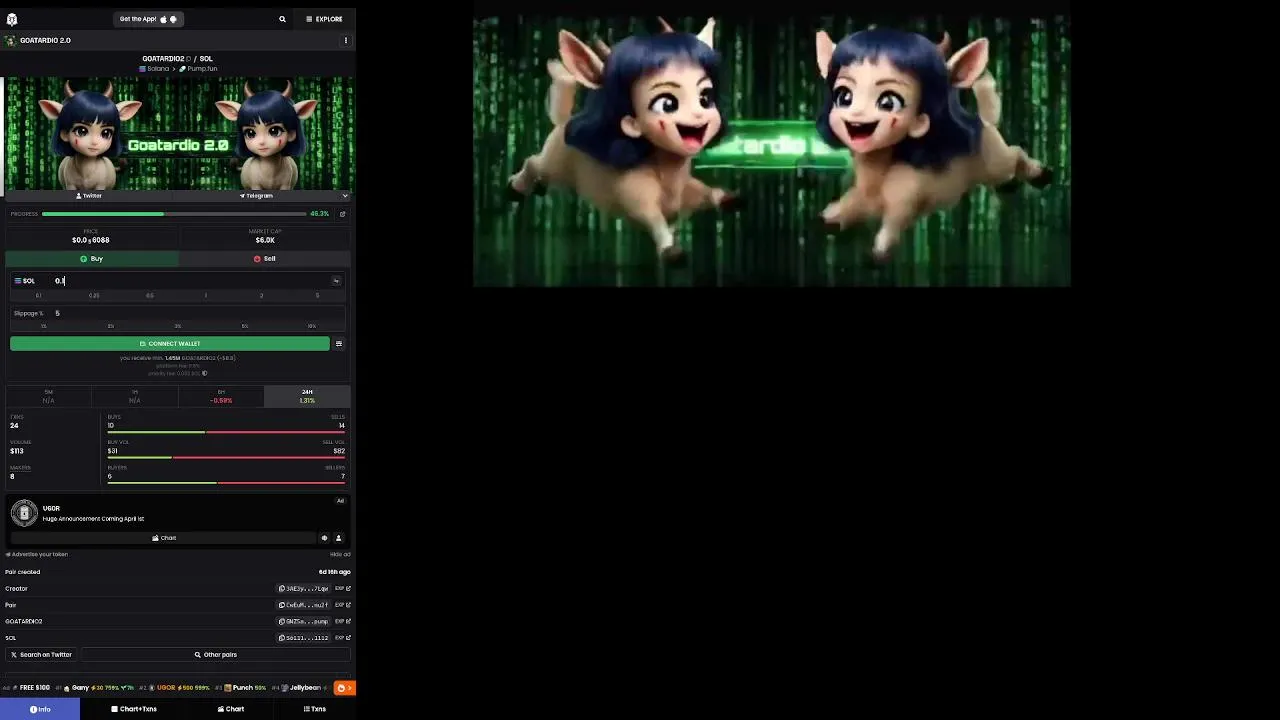Switch to the Sell tab

[265, 259]
